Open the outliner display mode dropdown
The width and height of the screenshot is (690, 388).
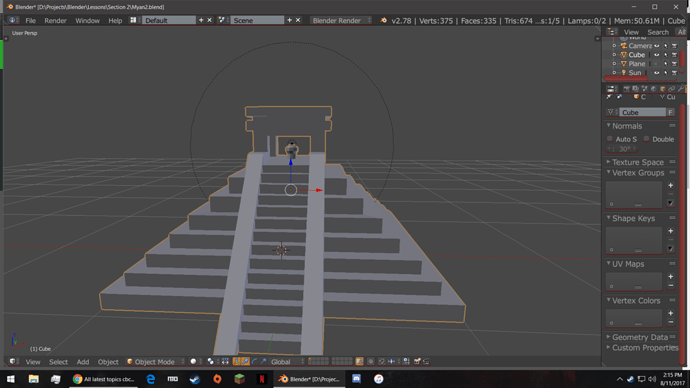coord(681,32)
